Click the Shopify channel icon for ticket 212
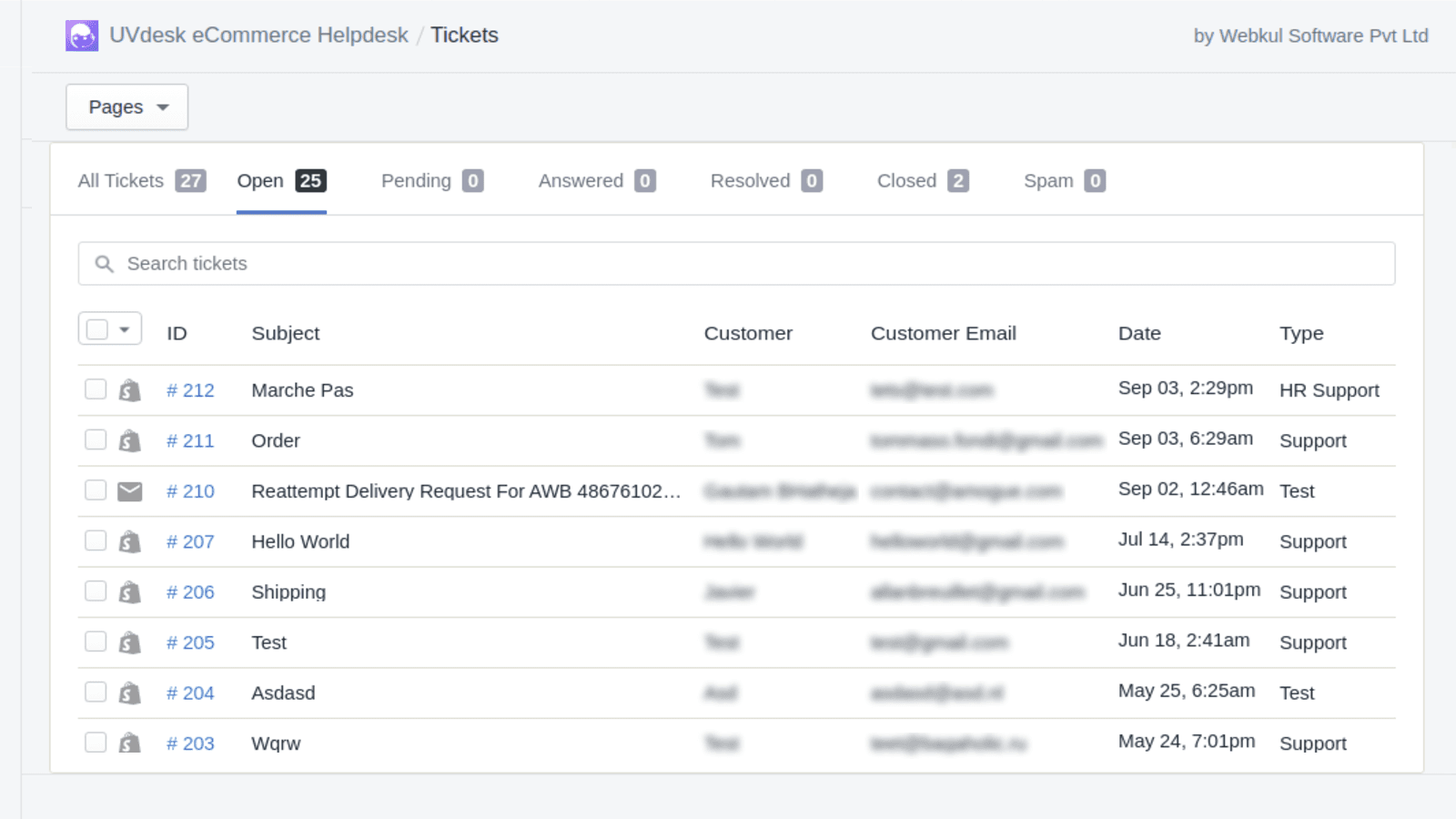1456x819 pixels. click(129, 389)
